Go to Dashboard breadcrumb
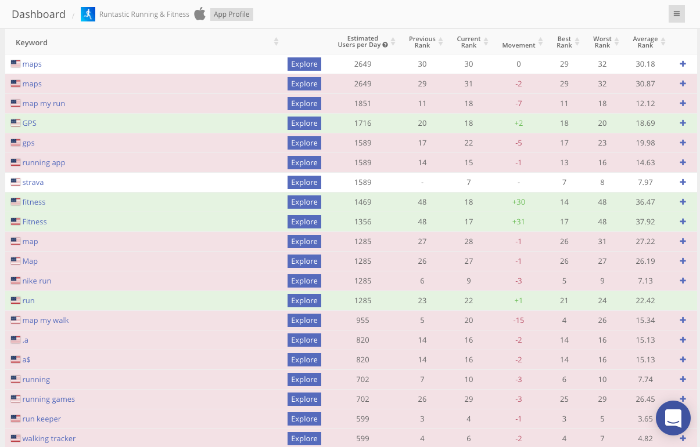The height and width of the screenshot is (447, 700). pyautogui.click(x=38, y=14)
